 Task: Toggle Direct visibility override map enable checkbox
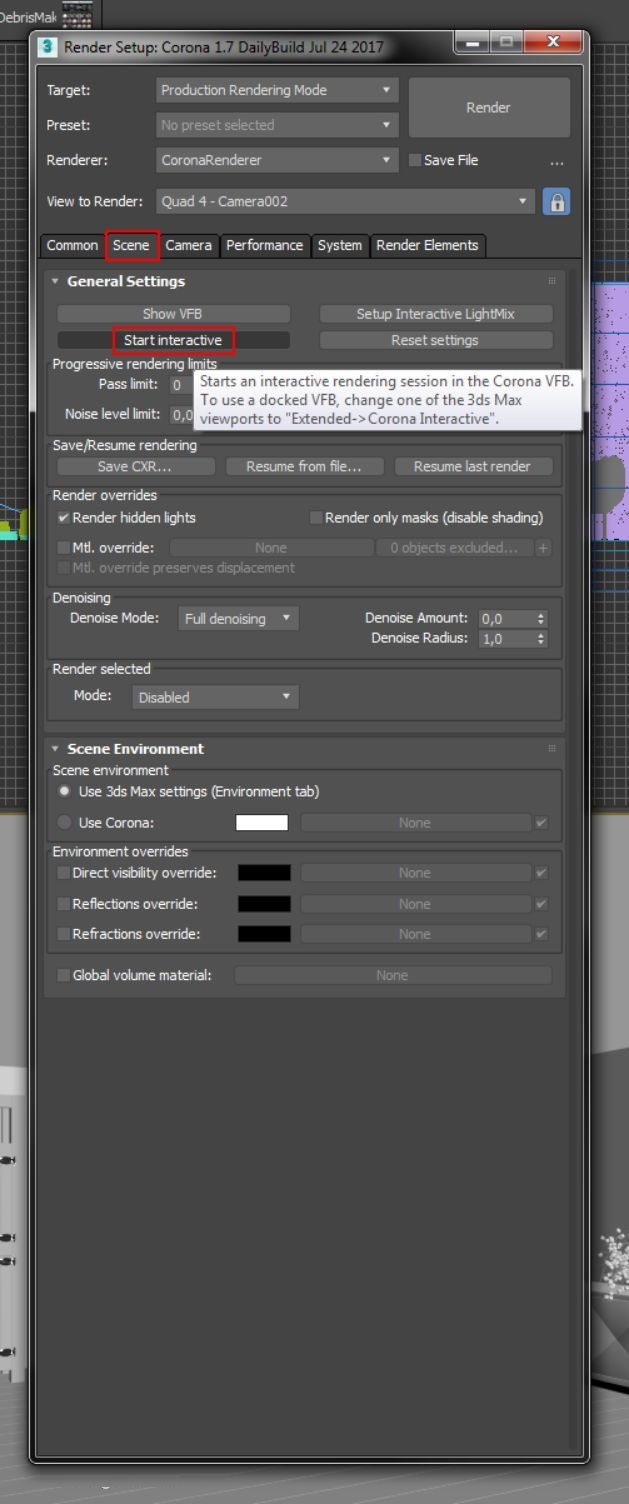tap(542, 873)
